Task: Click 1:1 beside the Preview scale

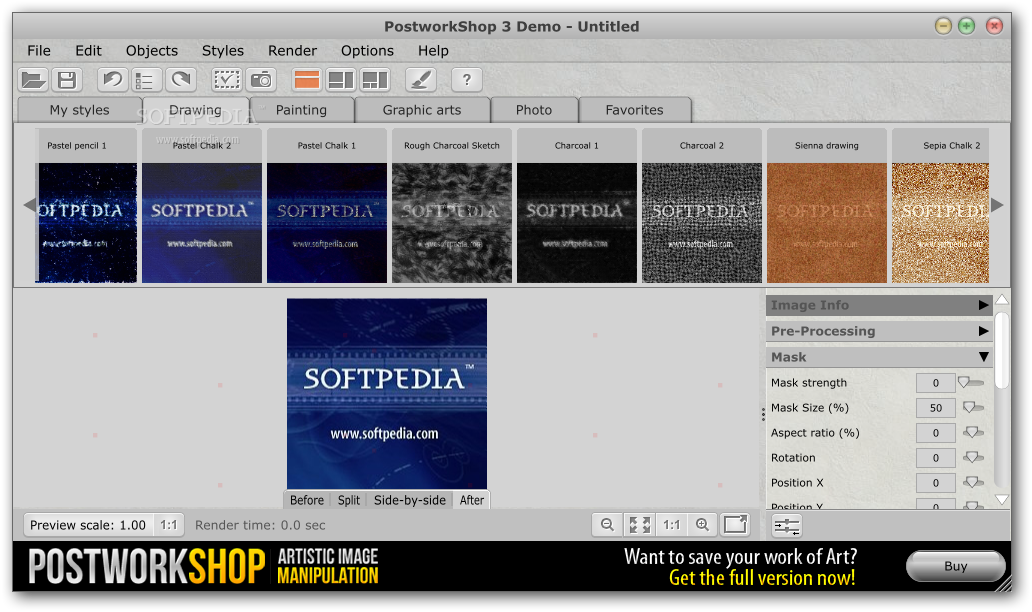Action: tap(168, 525)
